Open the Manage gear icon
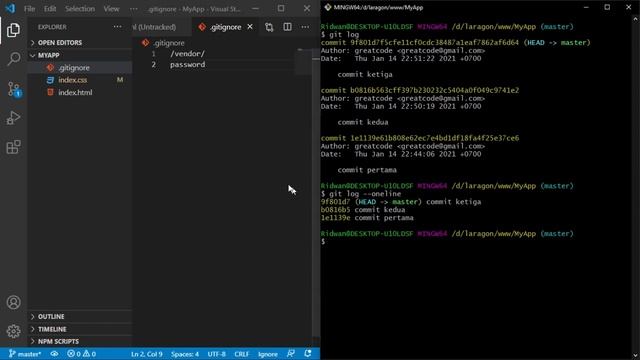 tap(13, 331)
